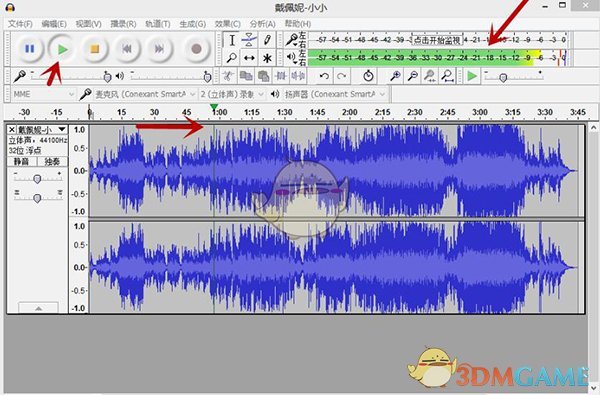Click the Trim audio icon
The width and height of the screenshot is (600, 395).
281,76
